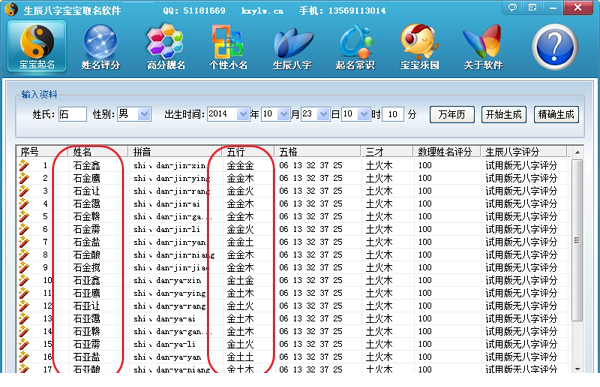Click the pencil icon in row 6

pos(24,229)
